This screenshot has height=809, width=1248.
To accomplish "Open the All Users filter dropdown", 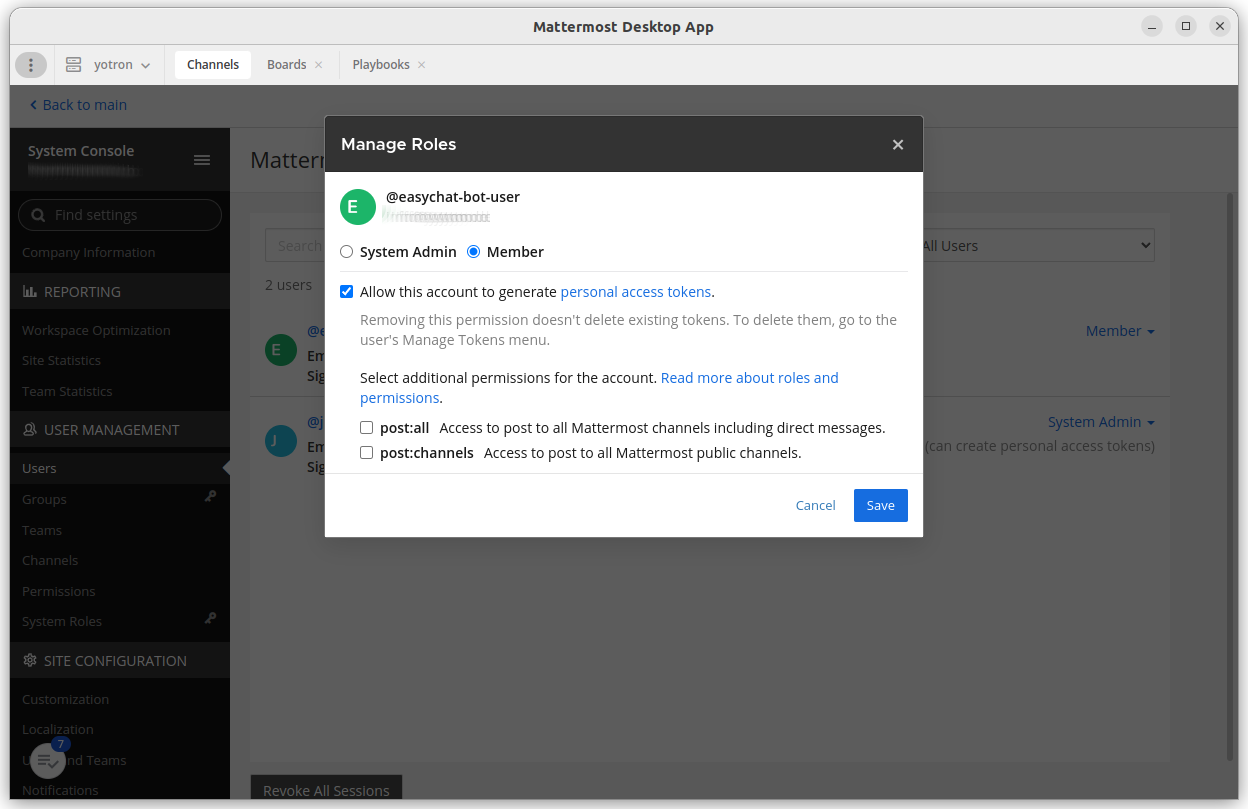I will 1035,246.
